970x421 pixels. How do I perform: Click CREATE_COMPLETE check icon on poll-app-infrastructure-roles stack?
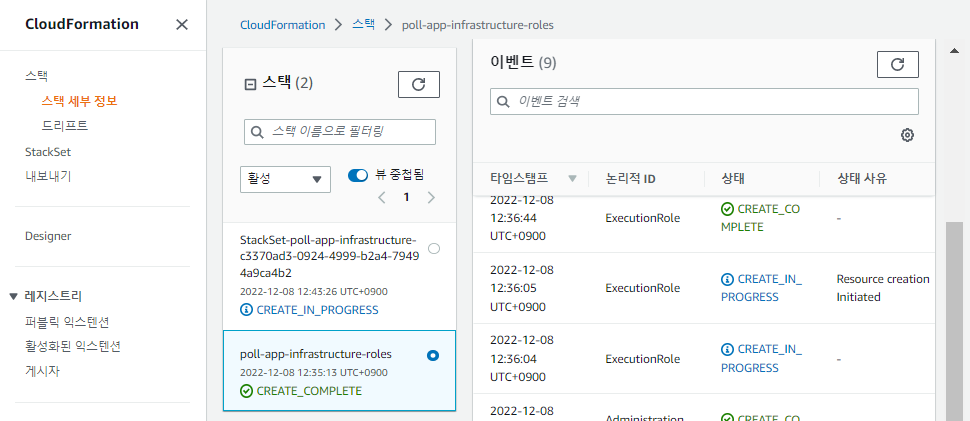click(246, 391)
